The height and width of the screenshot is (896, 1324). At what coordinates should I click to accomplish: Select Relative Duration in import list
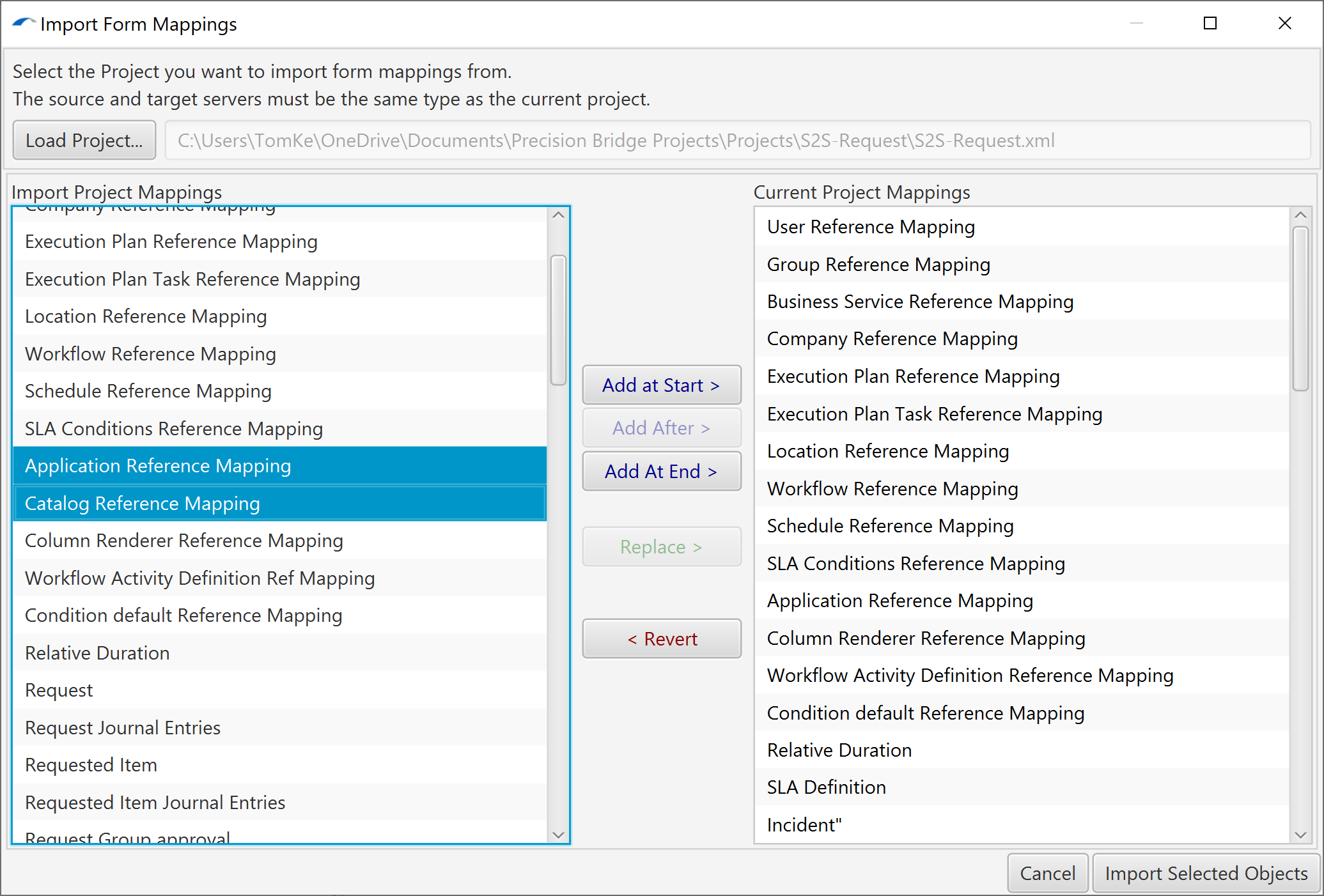(x=280, y=653)
